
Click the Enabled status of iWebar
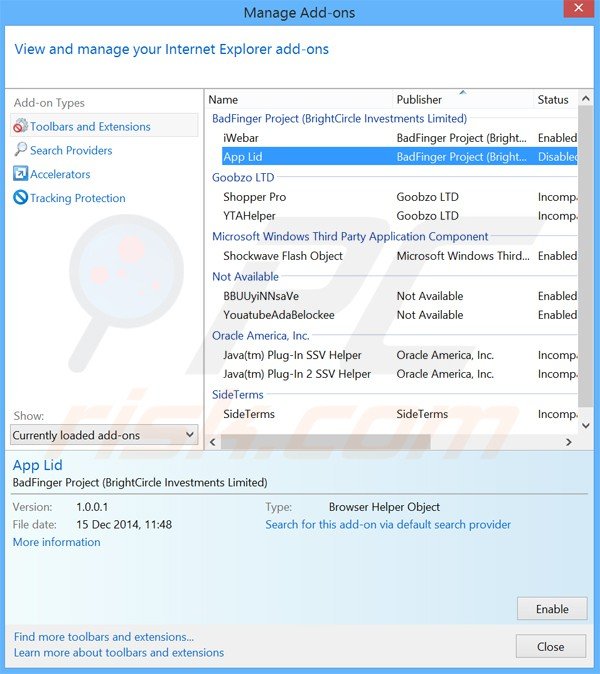click(x=557, y=138)
